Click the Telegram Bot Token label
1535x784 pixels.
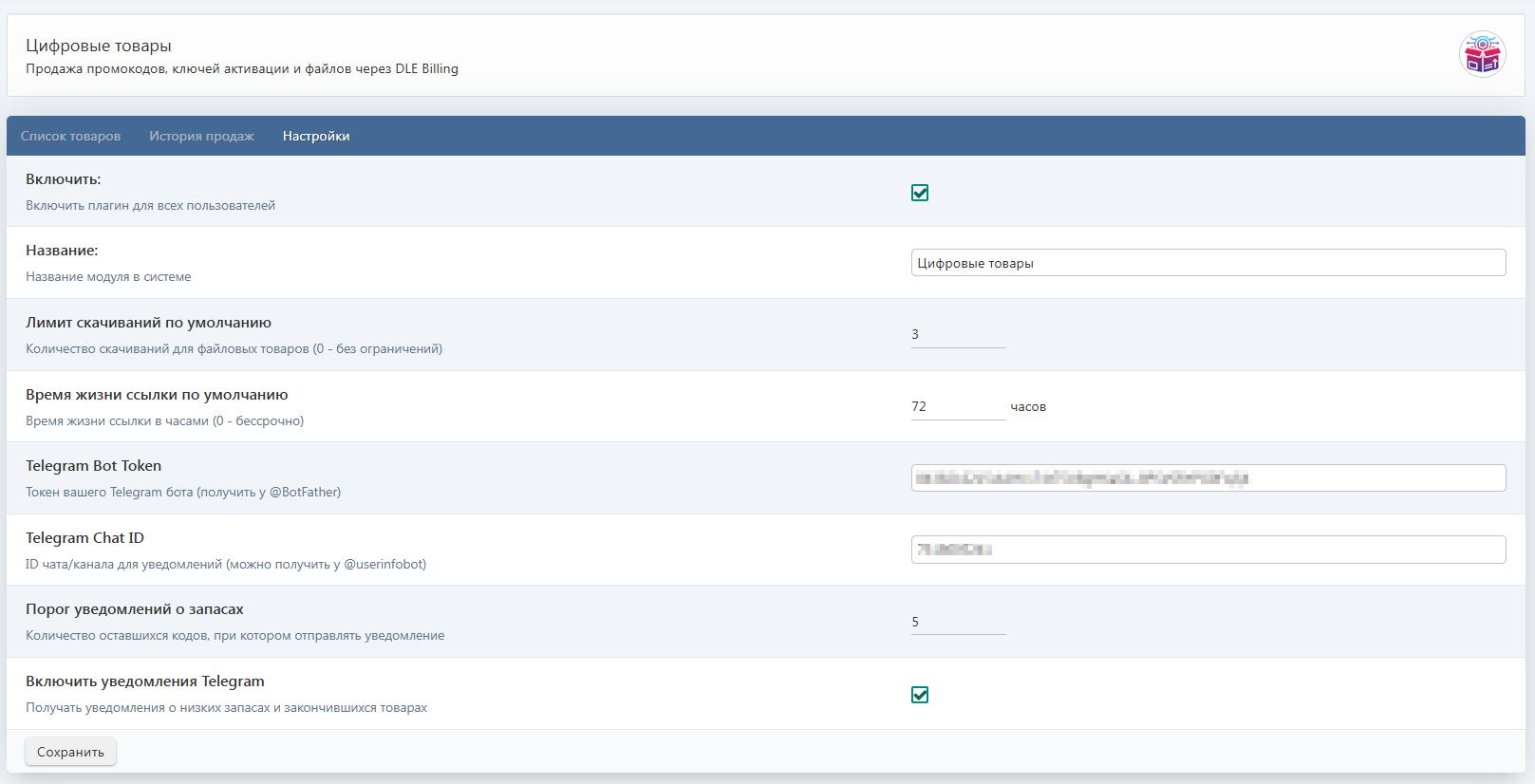[x=93, y=466]
